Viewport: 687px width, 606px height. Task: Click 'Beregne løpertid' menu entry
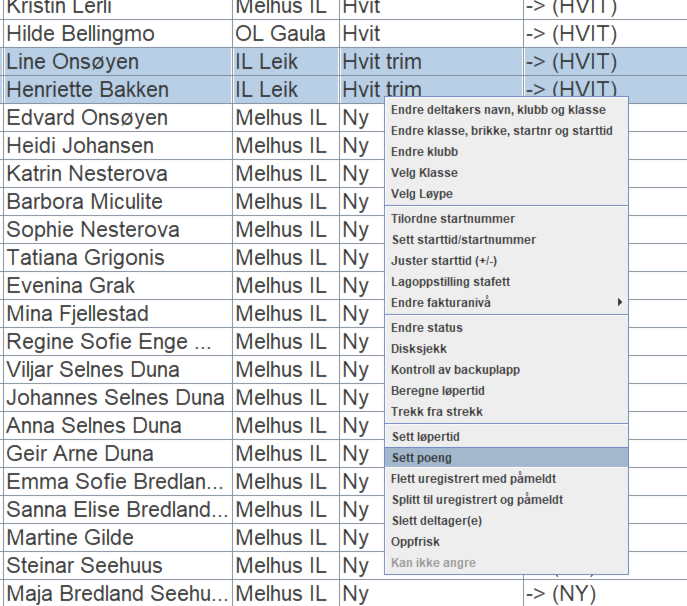436,391
